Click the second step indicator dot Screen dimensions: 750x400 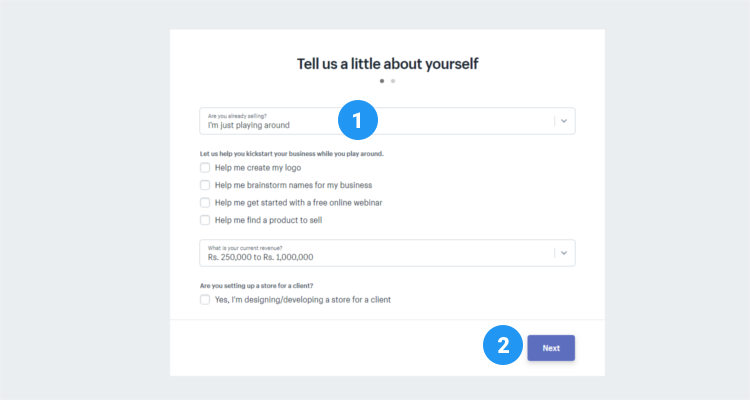(x=393, y=81)
